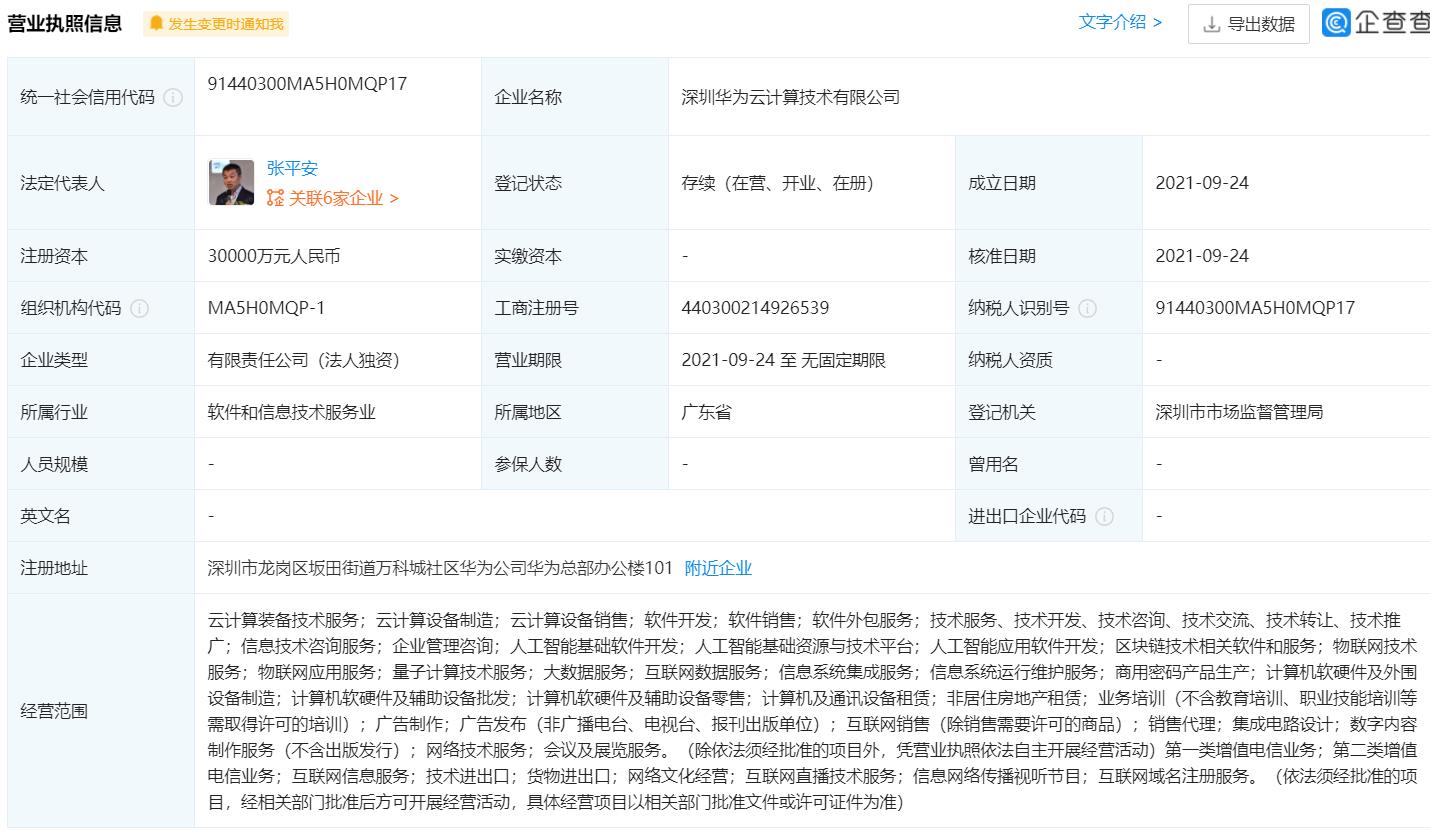Click the 曾用名 label
The width and height of the screenshot is (1430, 837).
[x=993, y=464]
